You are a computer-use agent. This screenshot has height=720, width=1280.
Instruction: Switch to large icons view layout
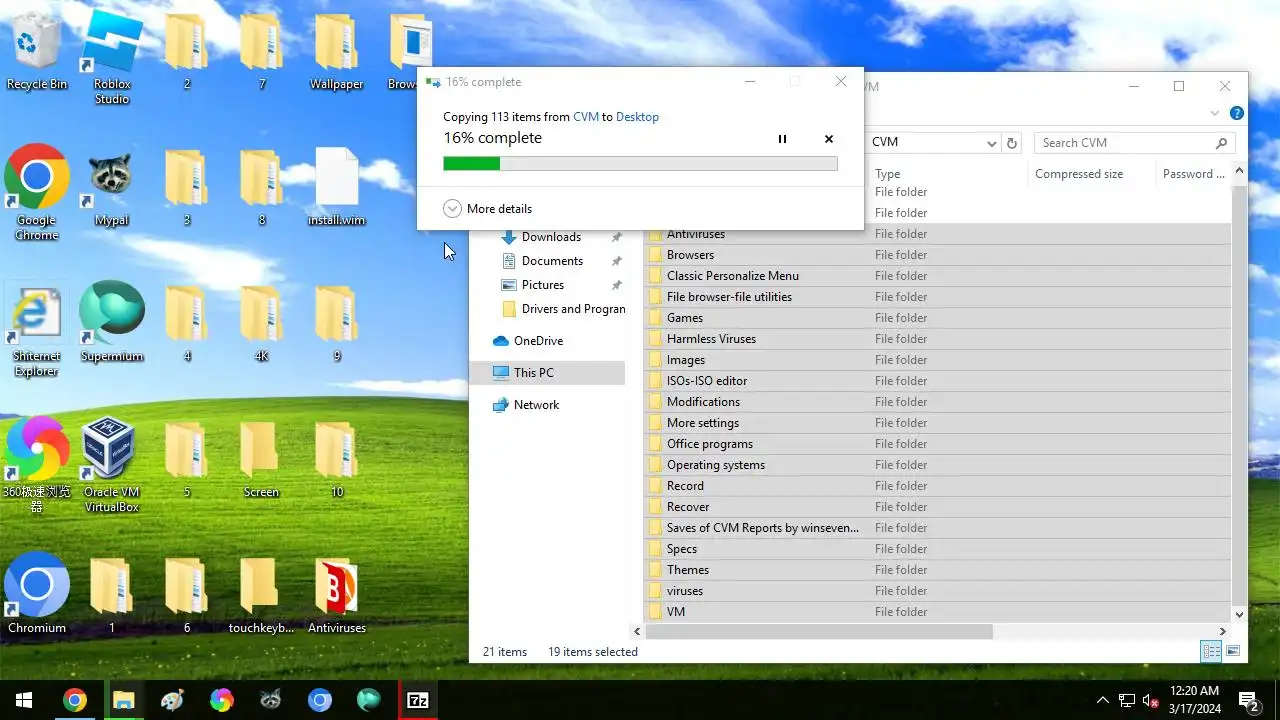click(1233, 652)
